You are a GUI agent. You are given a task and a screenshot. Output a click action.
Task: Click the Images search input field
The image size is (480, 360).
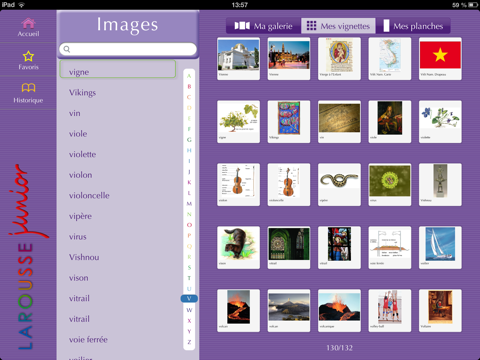click(128, 49)
